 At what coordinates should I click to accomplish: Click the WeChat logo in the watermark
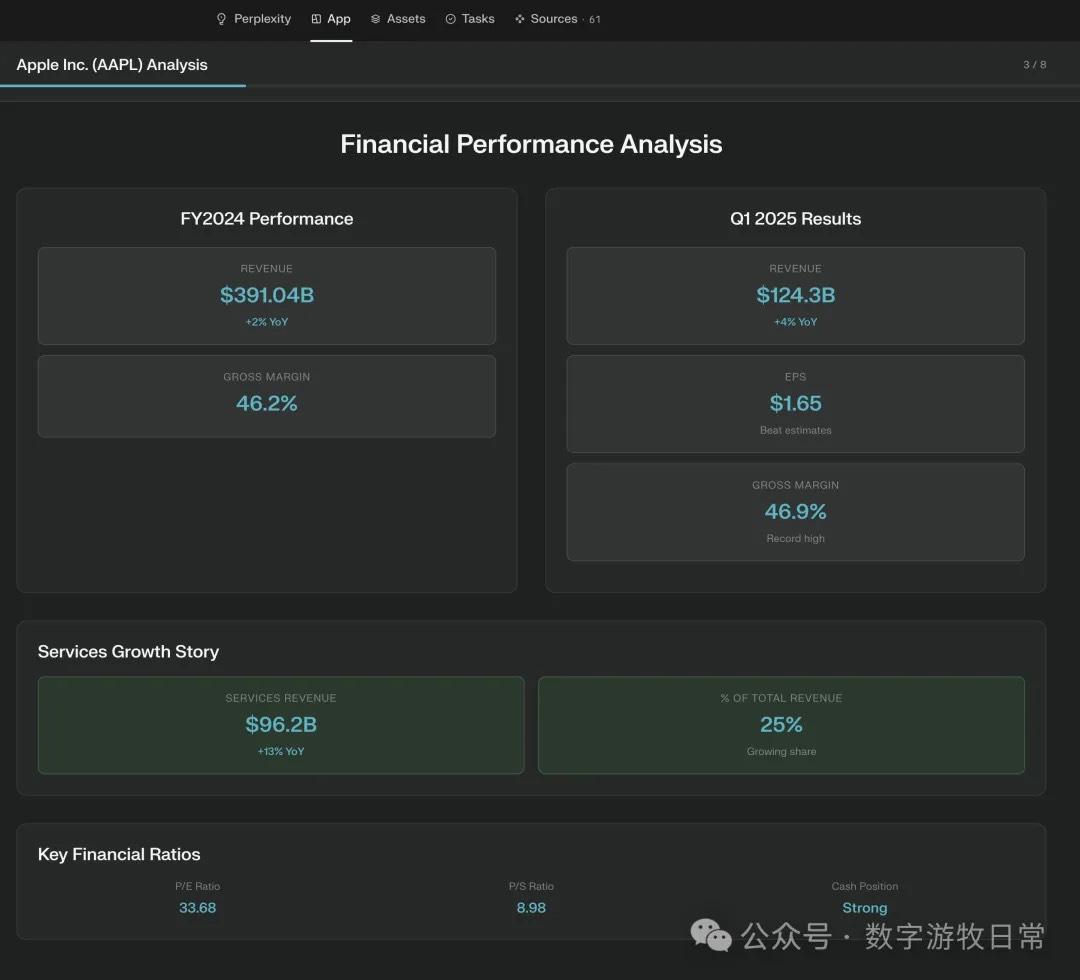pyautogui.click(x=711, y=936)
